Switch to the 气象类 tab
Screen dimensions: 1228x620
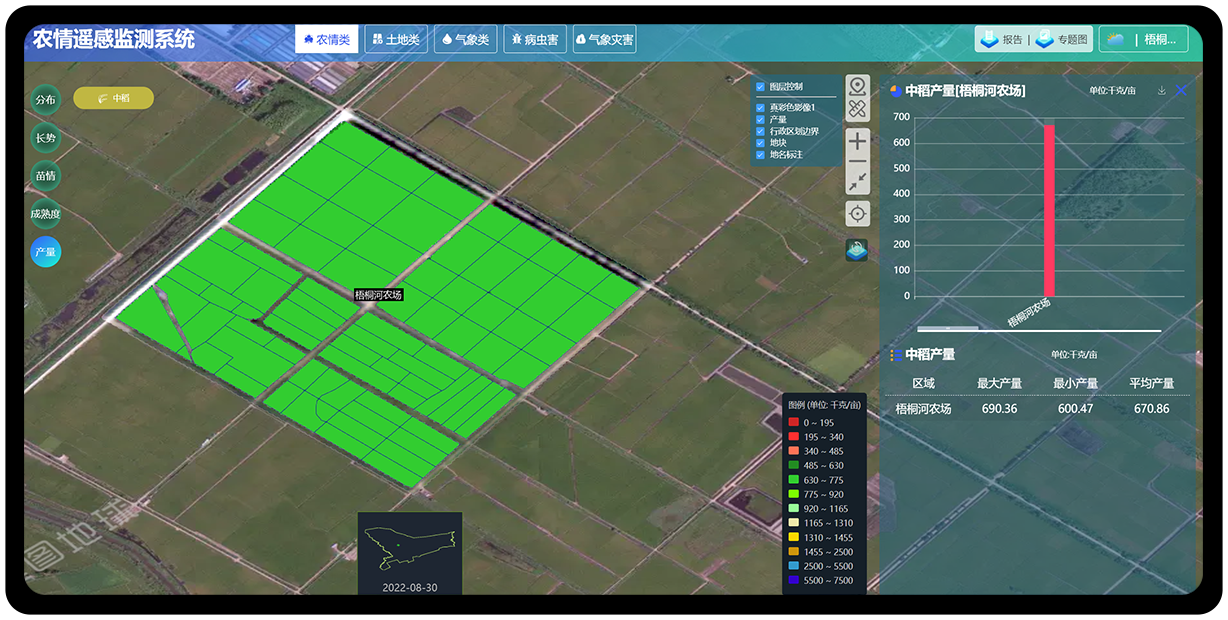click(465, 40)
